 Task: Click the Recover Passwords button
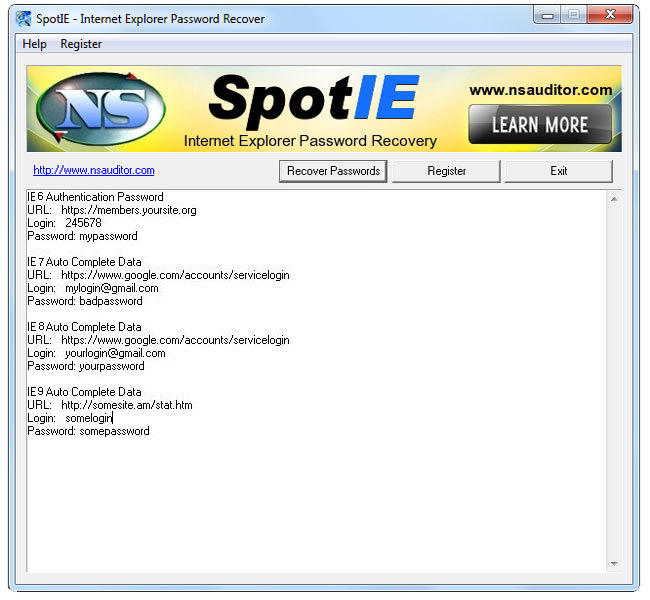tap(333, 171)
